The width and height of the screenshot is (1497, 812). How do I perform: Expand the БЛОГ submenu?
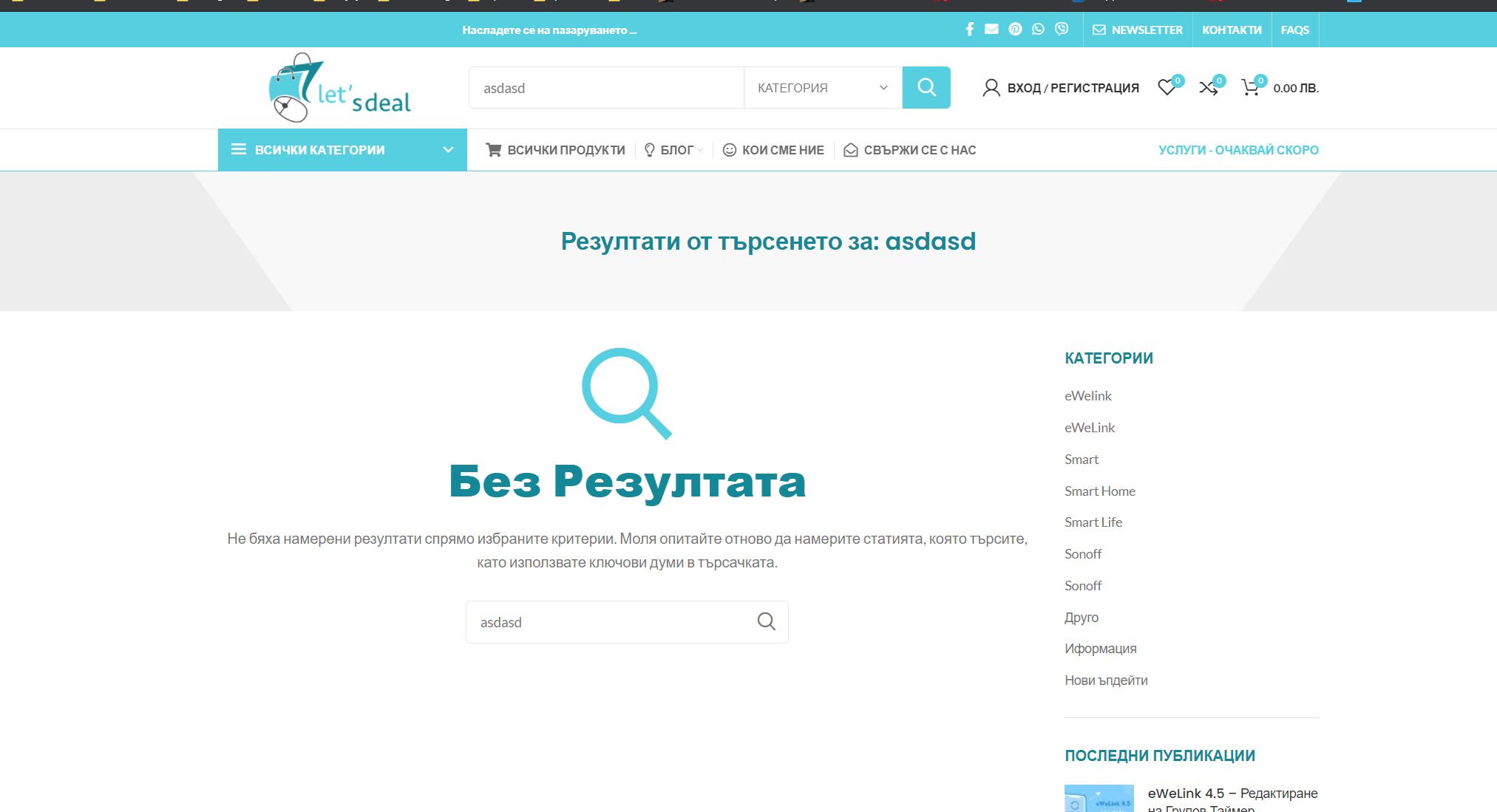675,150
